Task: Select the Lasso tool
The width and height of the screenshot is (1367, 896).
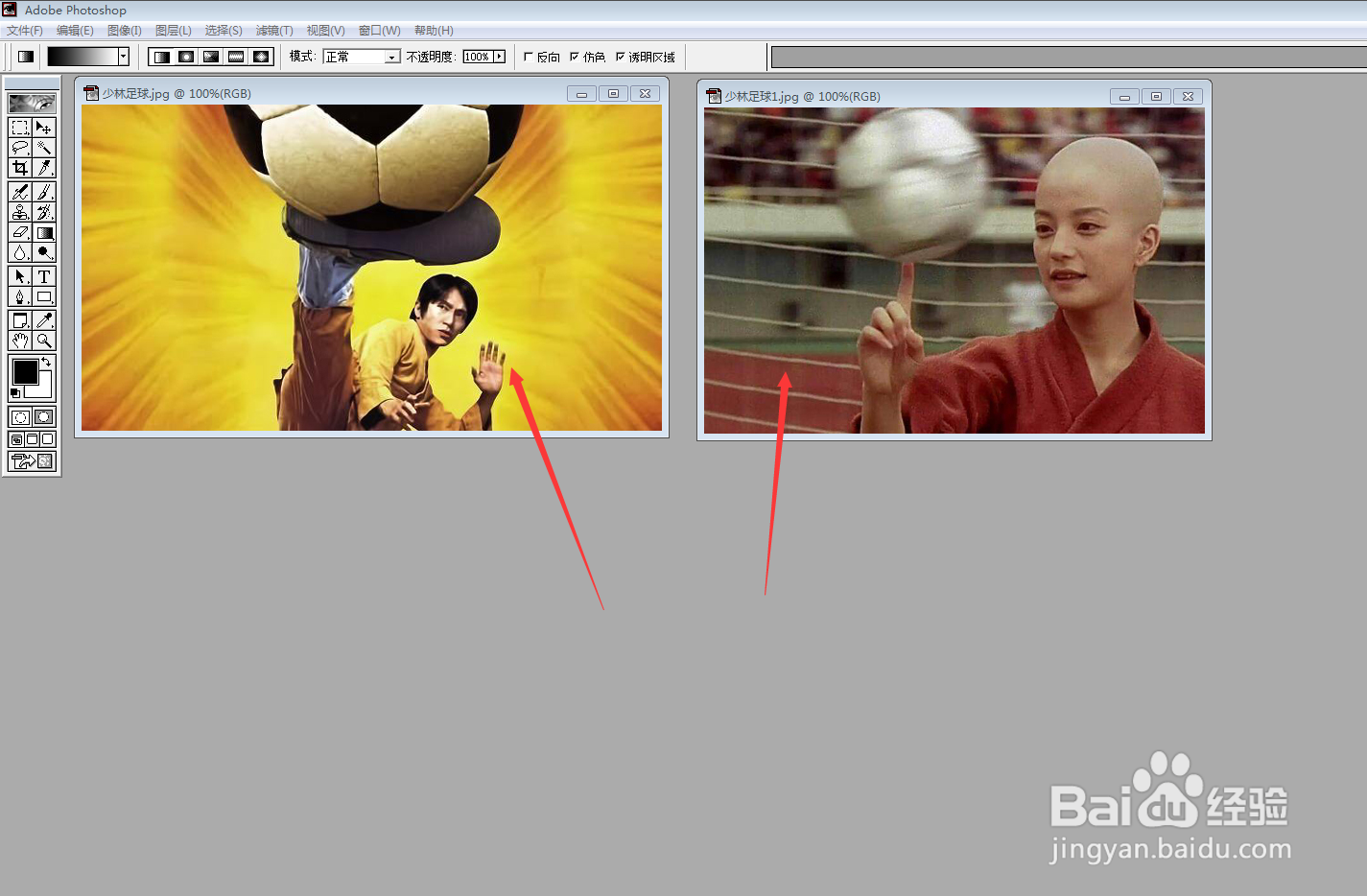Action: (20, 148)
